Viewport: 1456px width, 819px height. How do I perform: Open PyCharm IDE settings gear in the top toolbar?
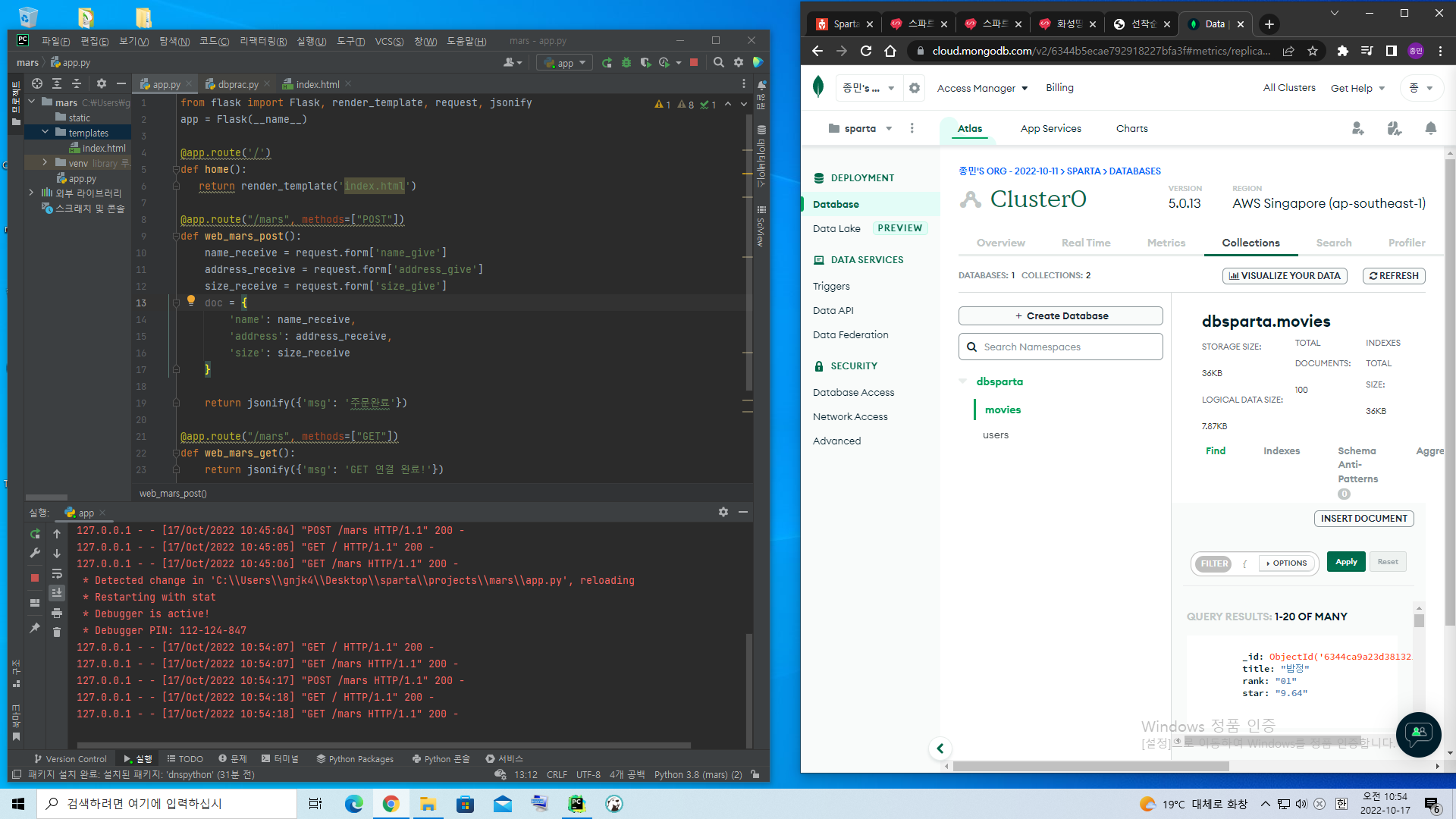[739, 63]
